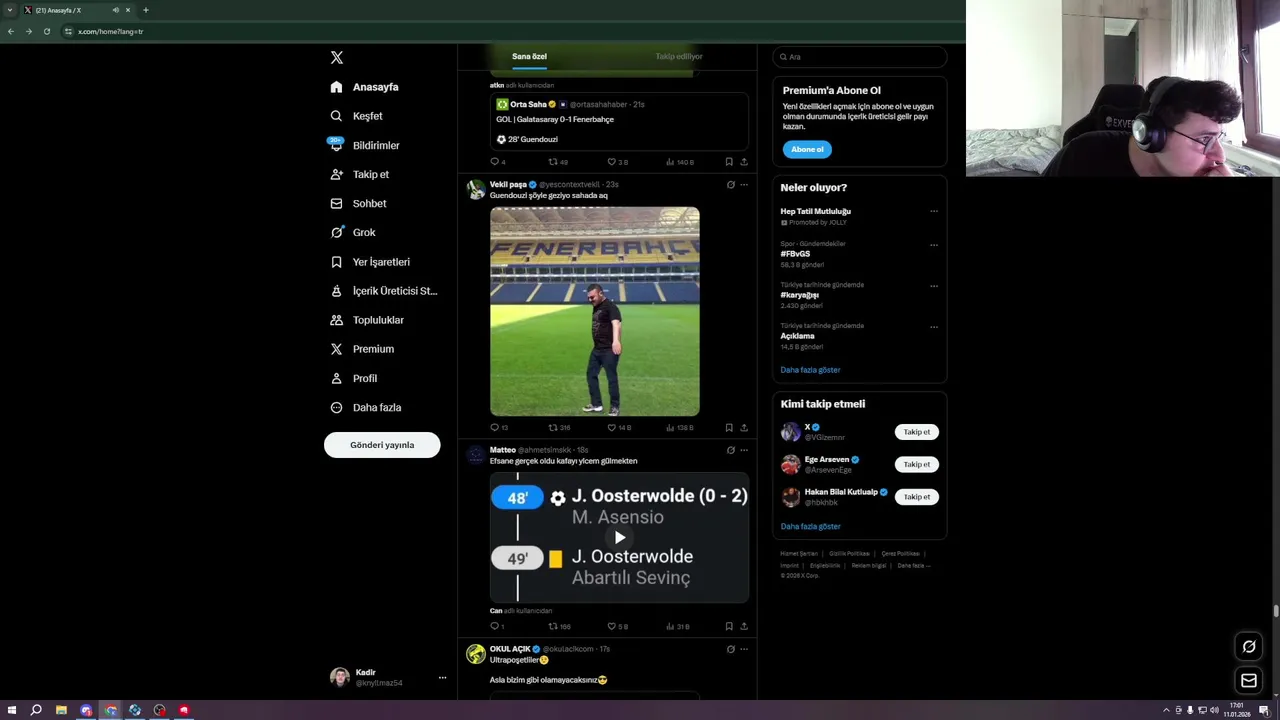1280x720 pixels.
Task: Open floating Grok button
Action: tap(1249, 647)
